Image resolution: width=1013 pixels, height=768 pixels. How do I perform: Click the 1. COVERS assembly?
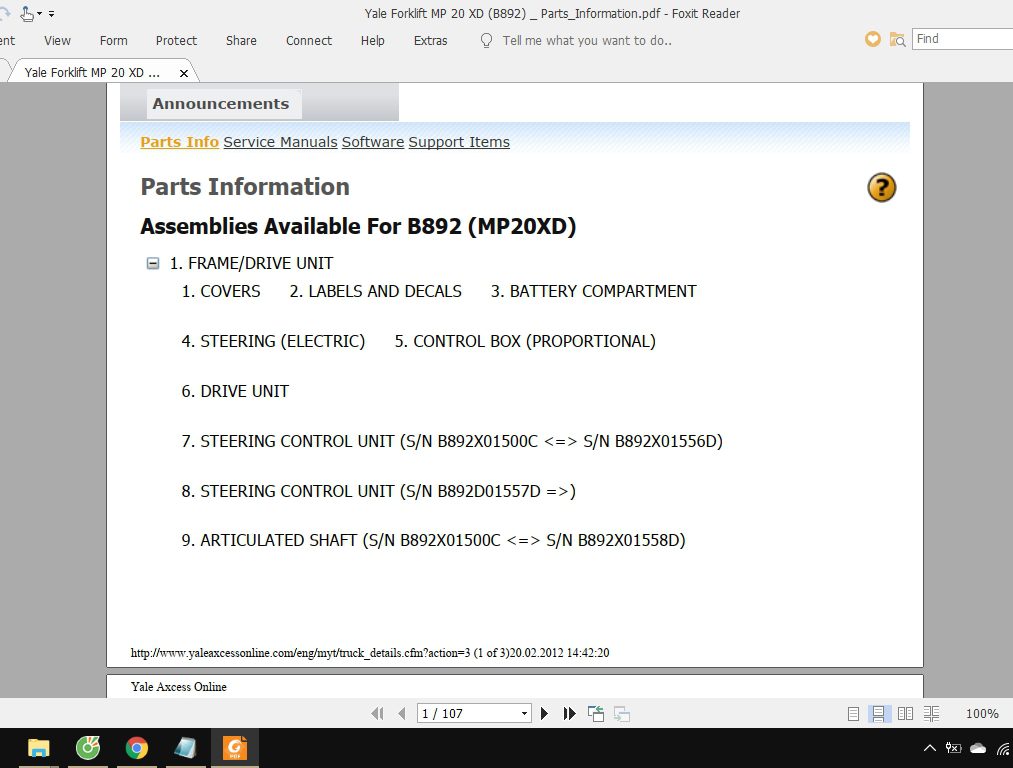(221, 291)
